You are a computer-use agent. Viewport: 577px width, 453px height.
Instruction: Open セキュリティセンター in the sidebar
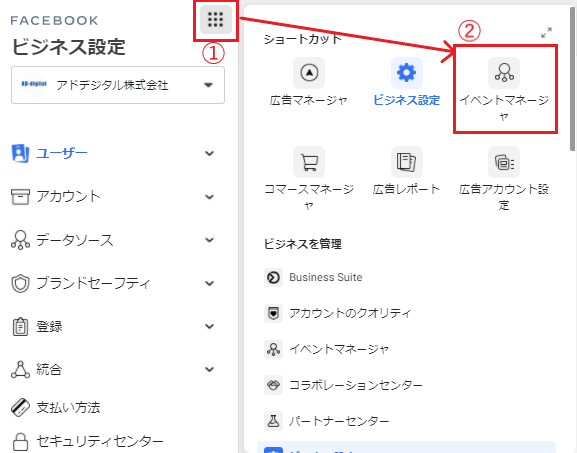[100, 441]
